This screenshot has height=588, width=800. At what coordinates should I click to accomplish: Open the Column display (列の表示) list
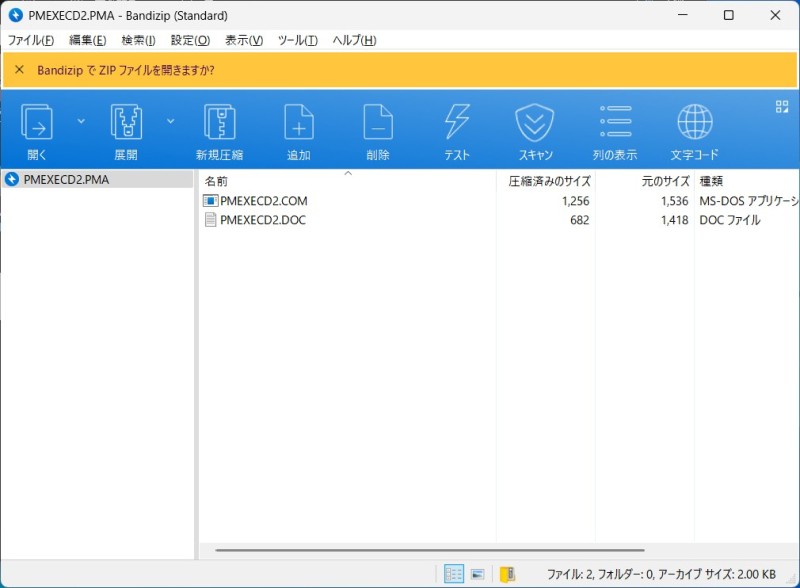tap(614, 123)
